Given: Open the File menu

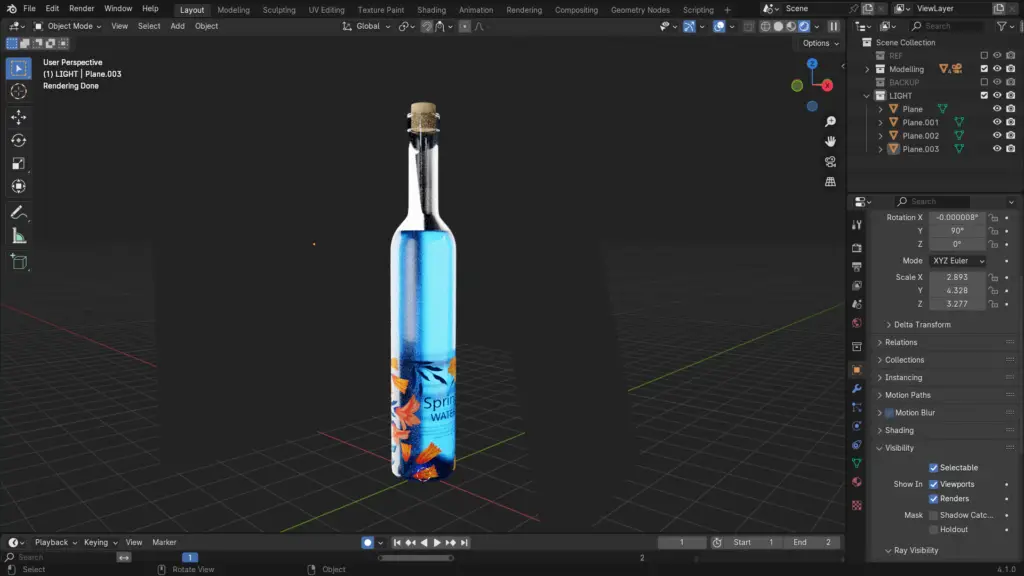Looking at the screenshot, I should pos(29,8).
